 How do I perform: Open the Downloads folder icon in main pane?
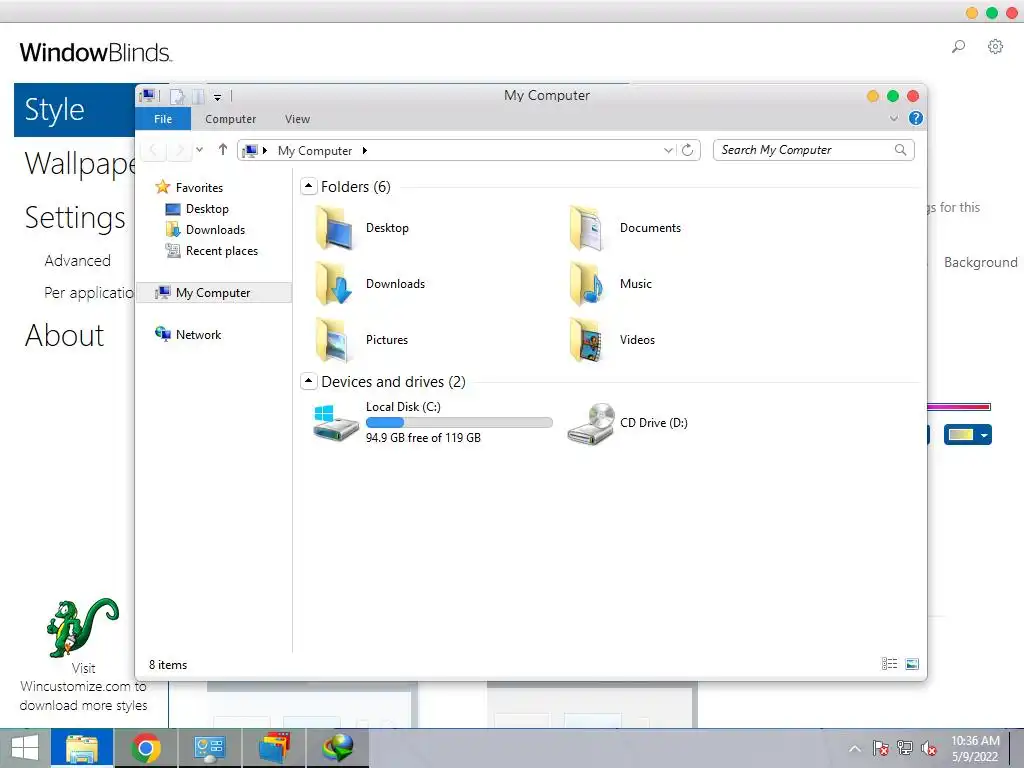point(334,284)
